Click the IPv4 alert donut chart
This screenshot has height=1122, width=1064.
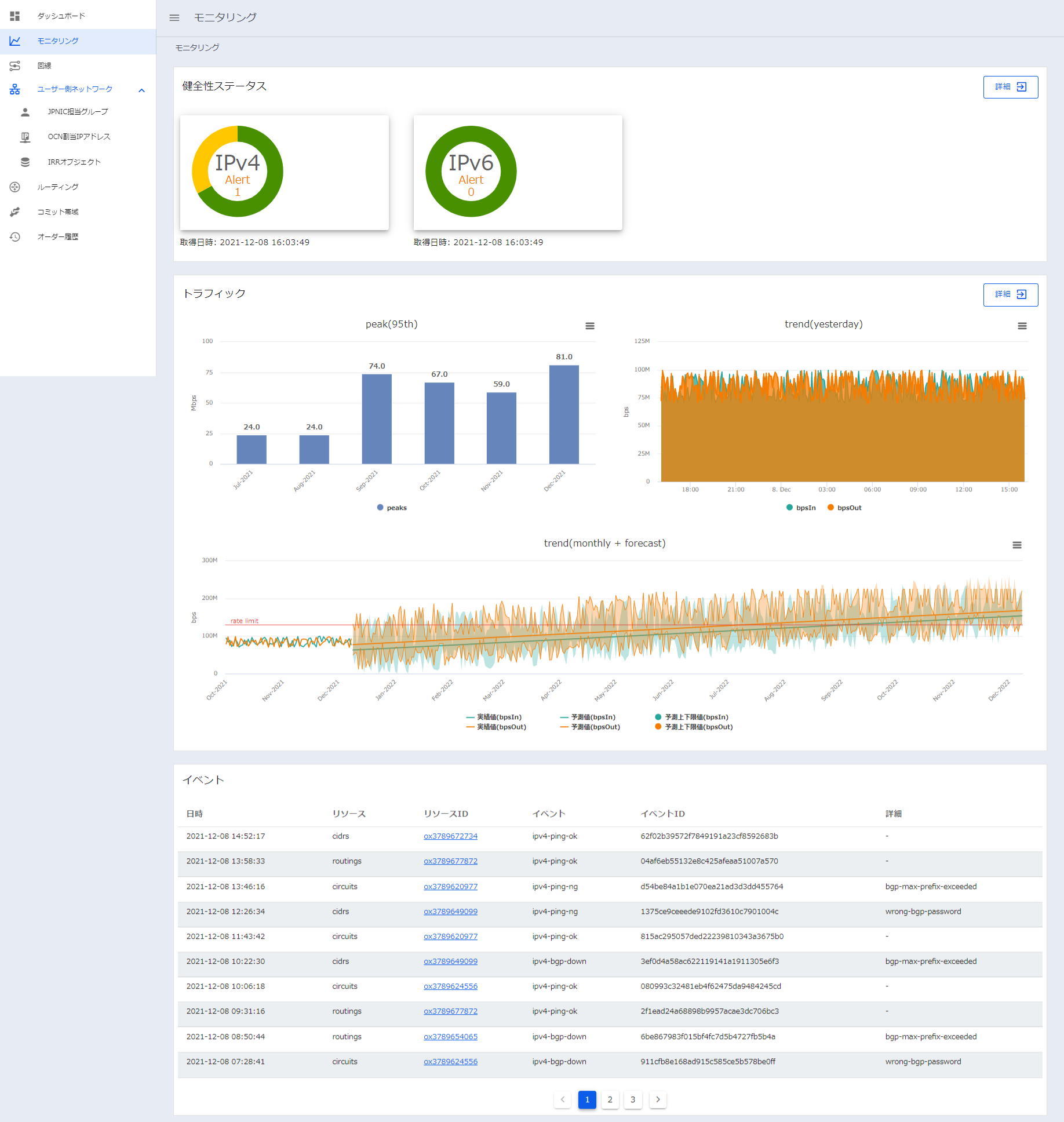(238, 172)
